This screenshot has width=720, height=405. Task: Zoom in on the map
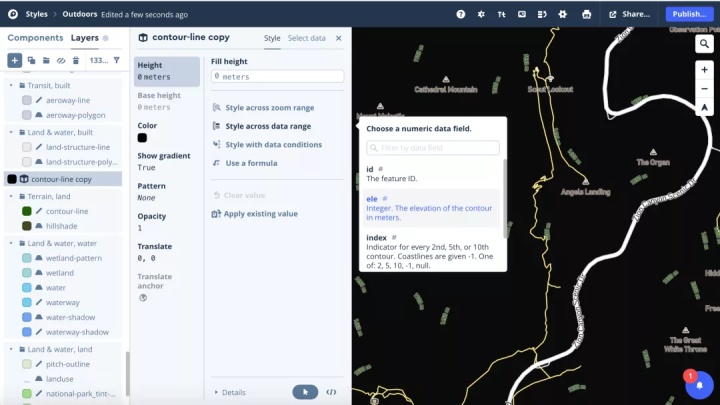coord(704,70)
